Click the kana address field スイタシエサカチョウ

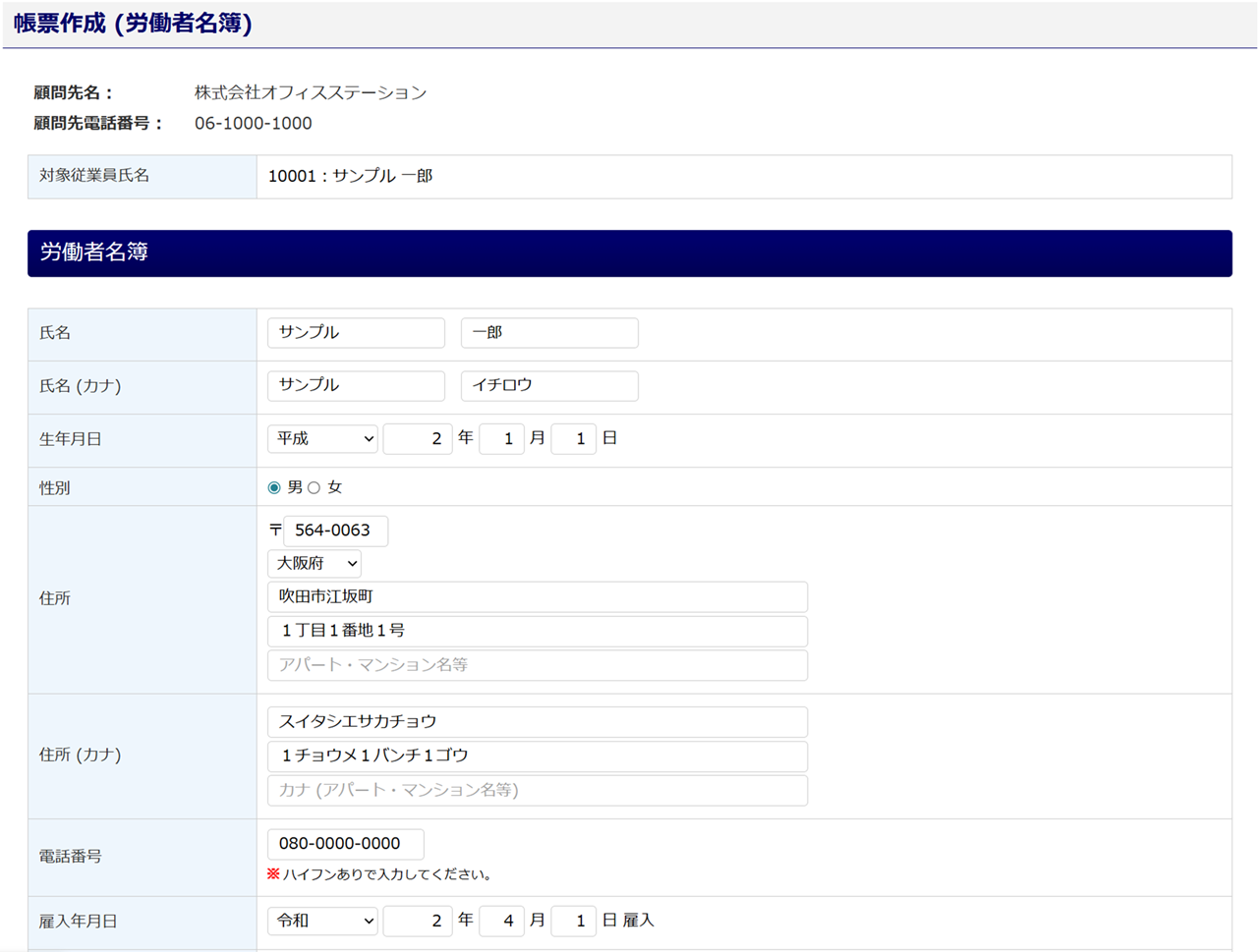pos(537,721)
